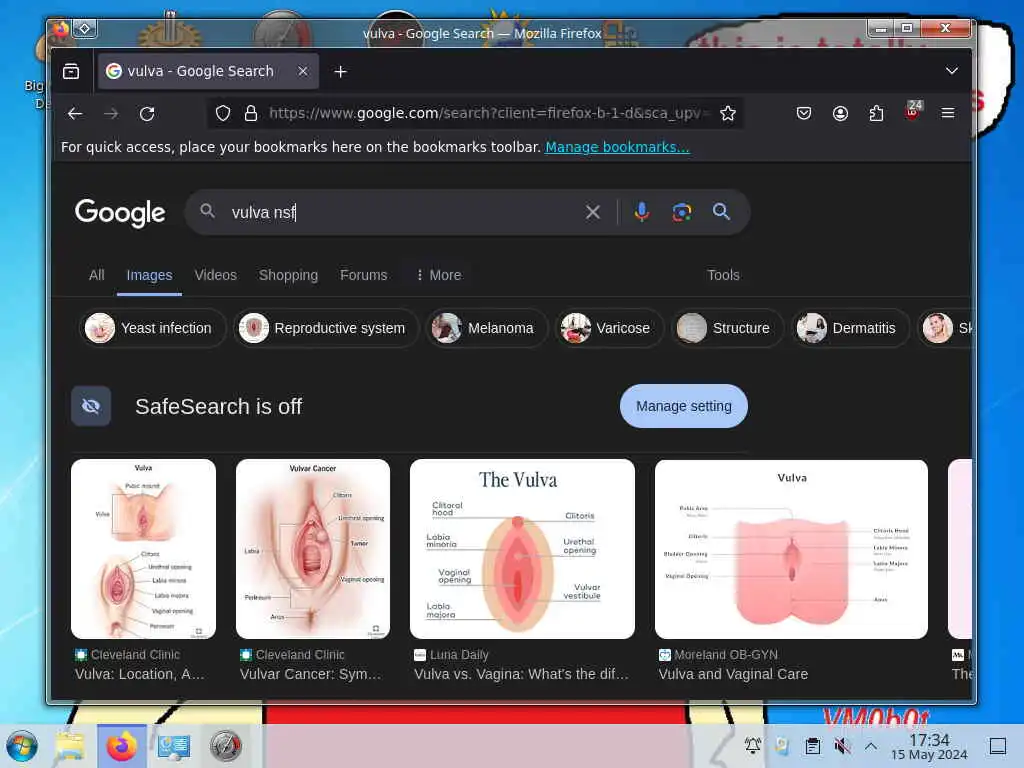This screenshot has height=768, width=1024.
Task: Open the Moreland OB-GYN result image
Action: [x=792, y=549]
